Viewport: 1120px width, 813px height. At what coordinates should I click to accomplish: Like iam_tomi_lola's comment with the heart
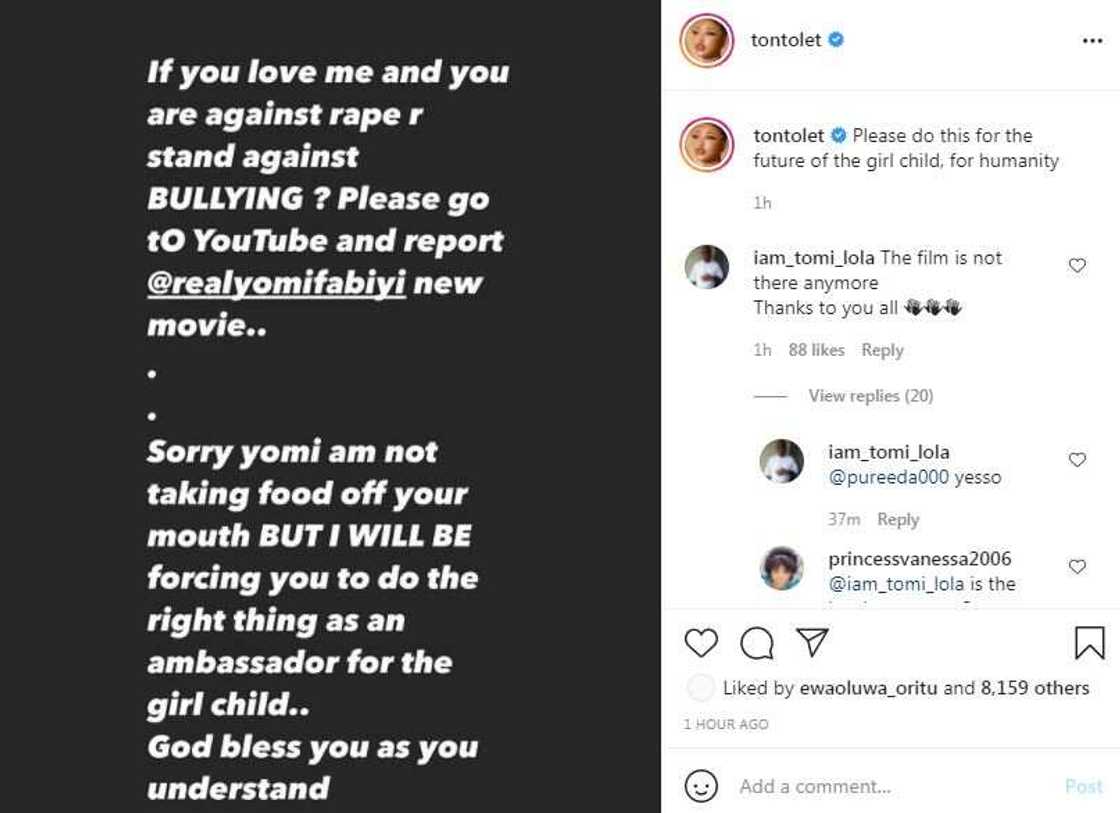pyautogui.click(x=1076, y=264)
